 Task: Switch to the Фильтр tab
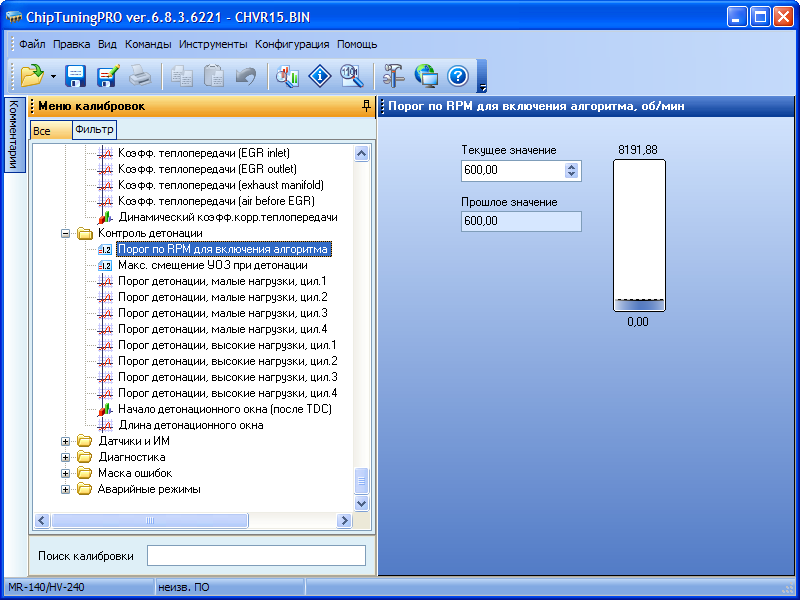click(x=95, y=130)
